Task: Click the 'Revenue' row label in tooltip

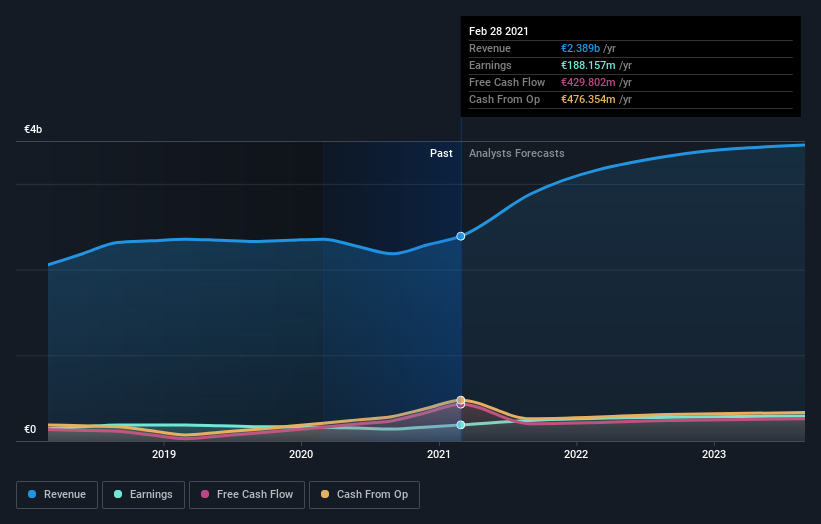Action: pyautogui.click(x=490, y=48)
